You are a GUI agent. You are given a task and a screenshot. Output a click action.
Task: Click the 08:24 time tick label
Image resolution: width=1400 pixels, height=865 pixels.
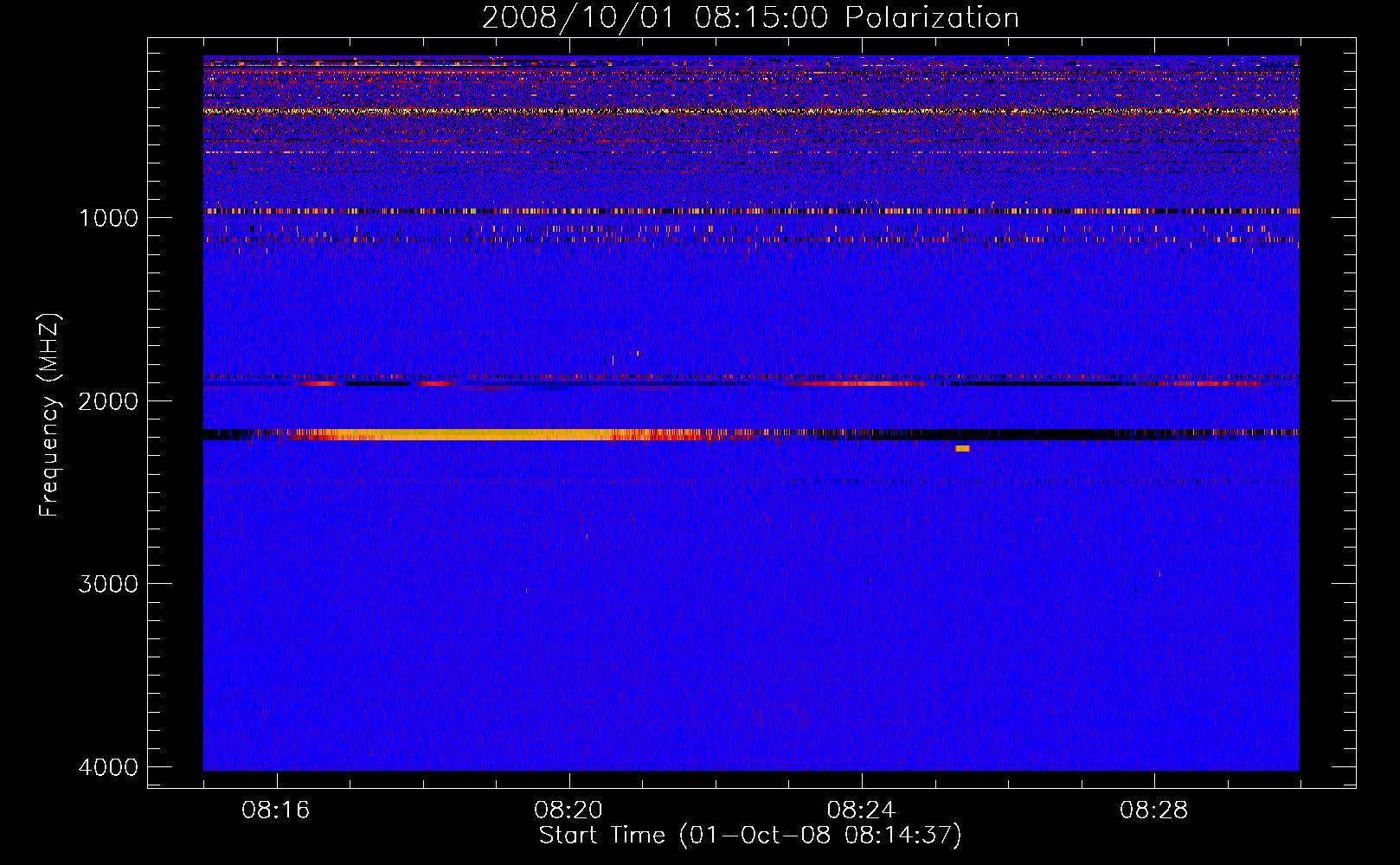(x=861, y=811)
